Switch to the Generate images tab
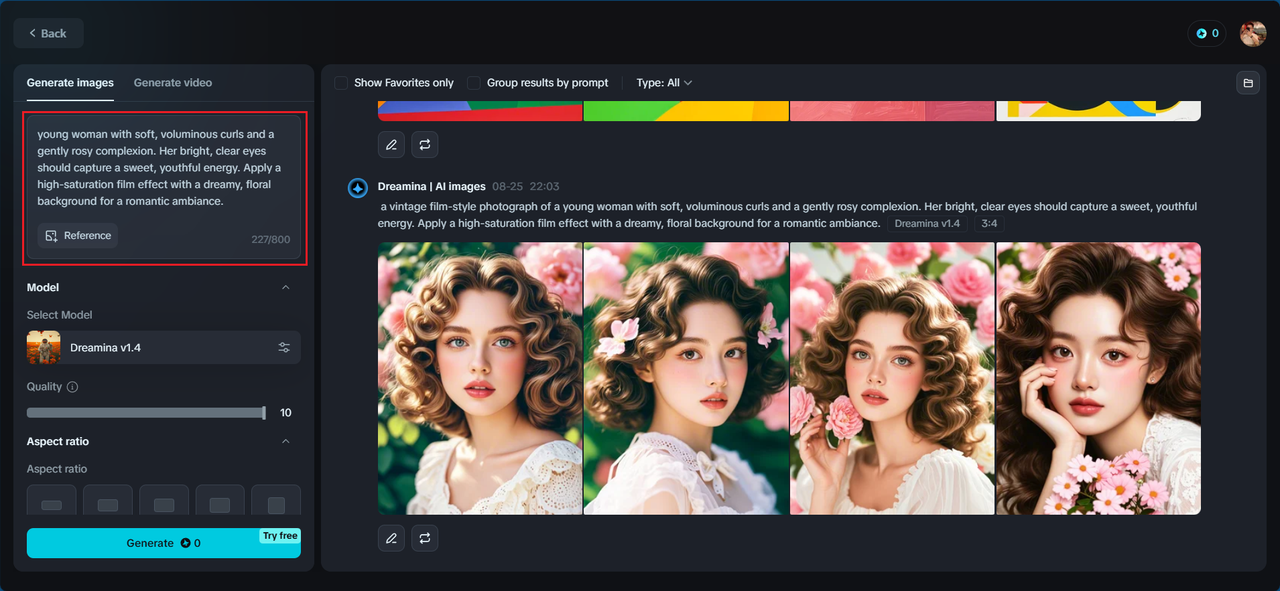1280x591 pixels. click(x=70, y=83)
